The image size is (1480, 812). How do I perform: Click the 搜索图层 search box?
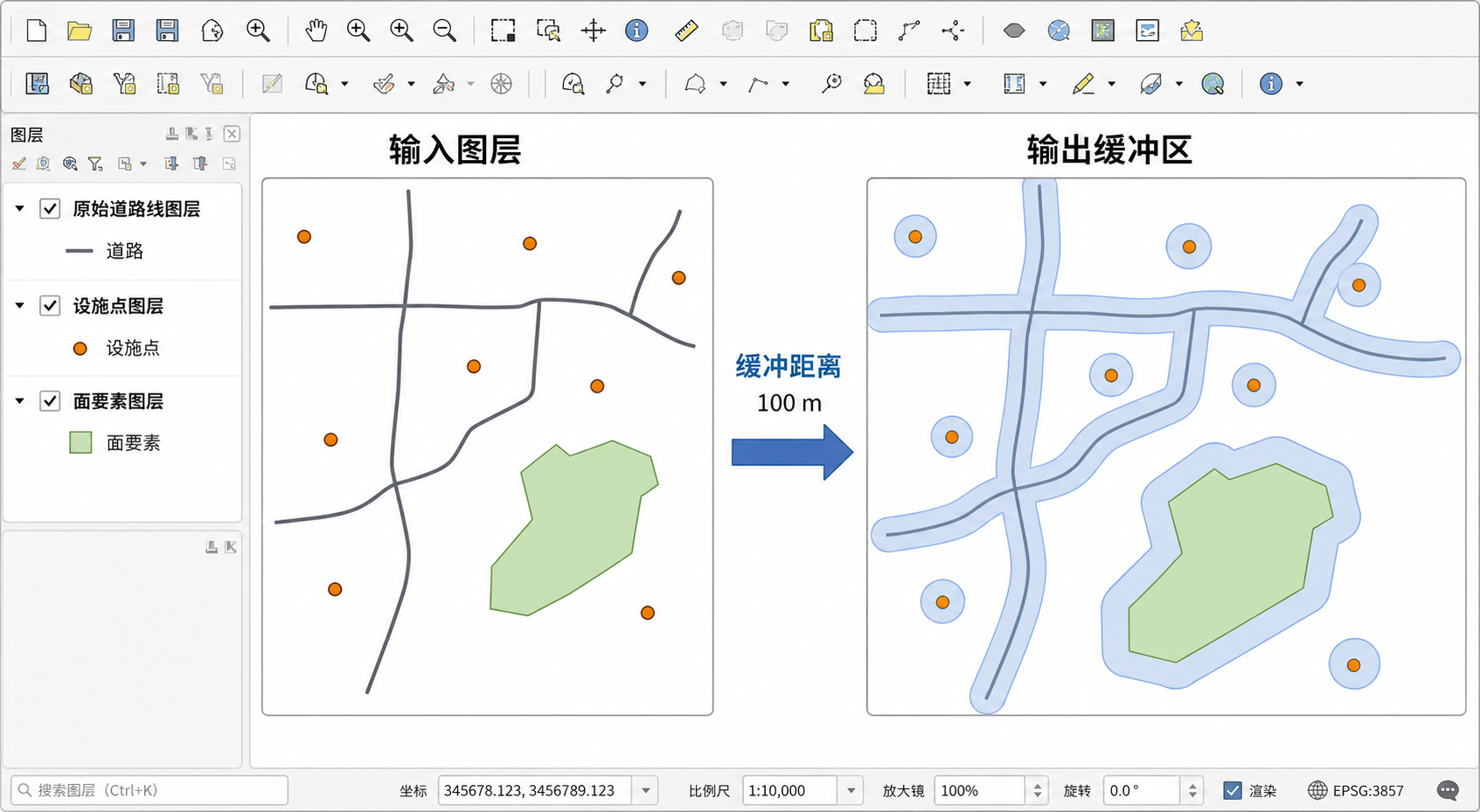[x=149, y=790]
